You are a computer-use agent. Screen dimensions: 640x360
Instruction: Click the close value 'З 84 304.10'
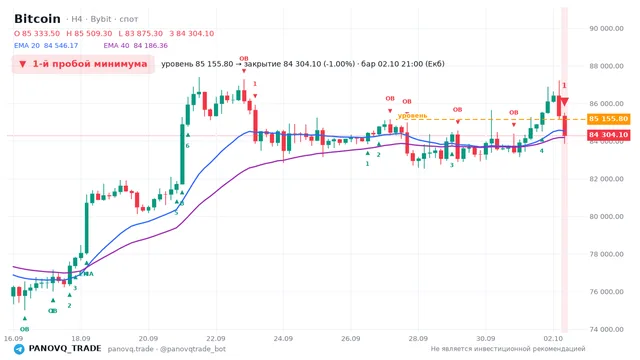click(191, 33)
